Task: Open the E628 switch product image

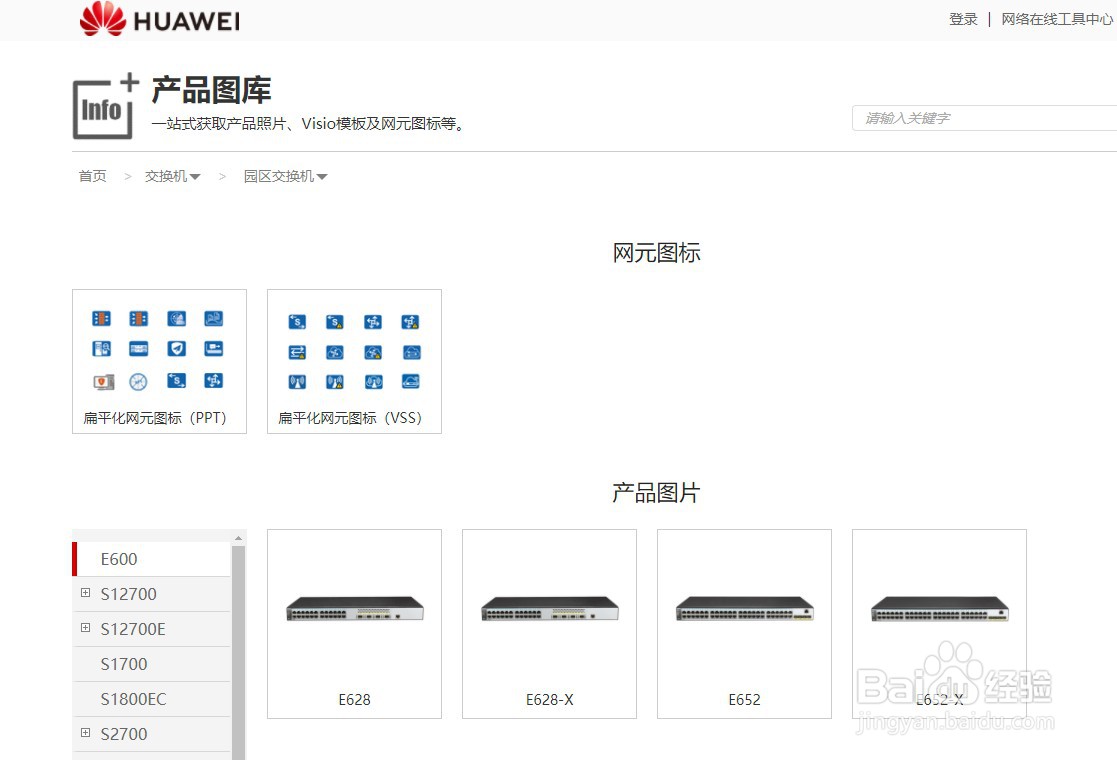Action: [354, 610]
